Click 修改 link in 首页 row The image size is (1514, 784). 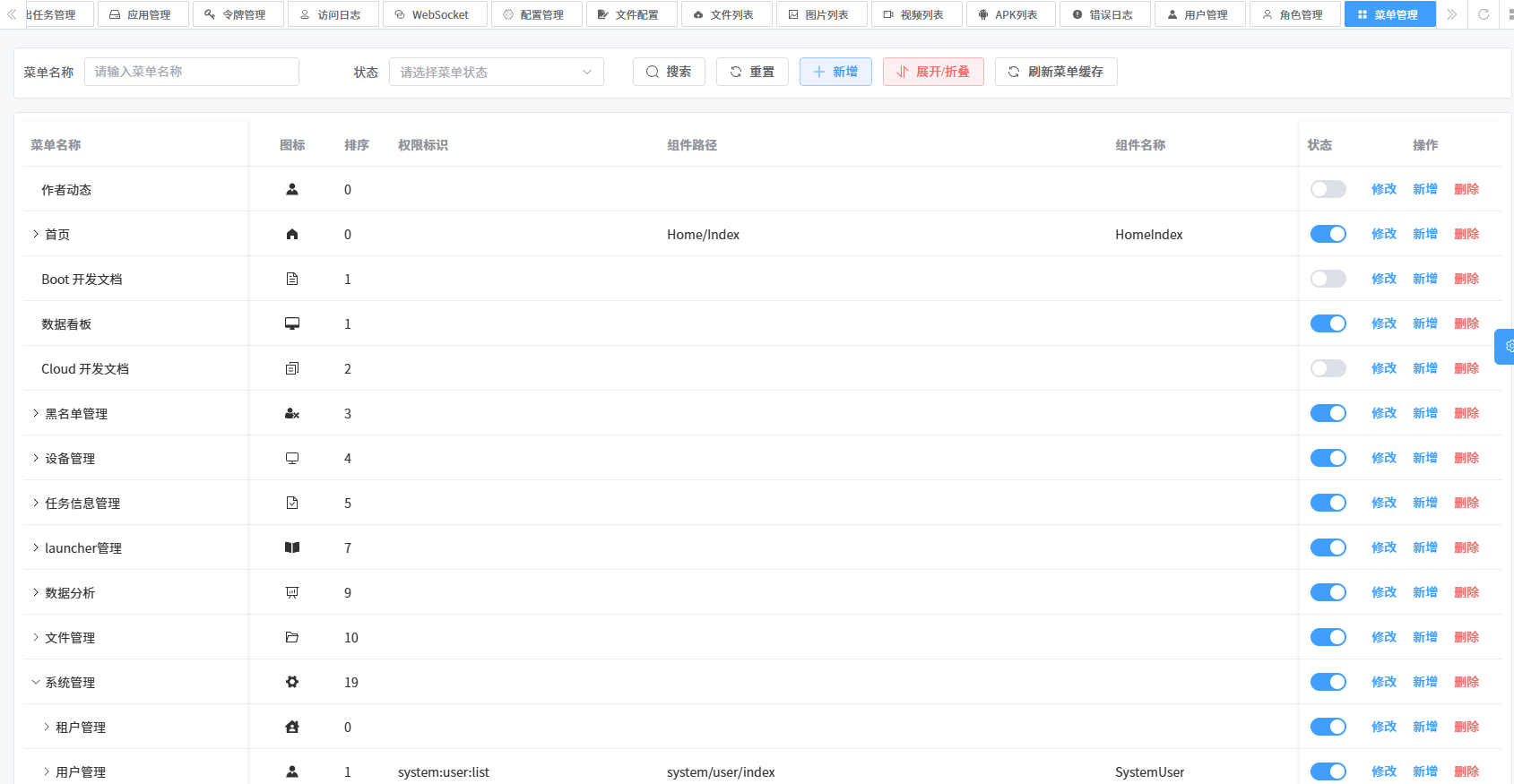tap(1384, 234)
